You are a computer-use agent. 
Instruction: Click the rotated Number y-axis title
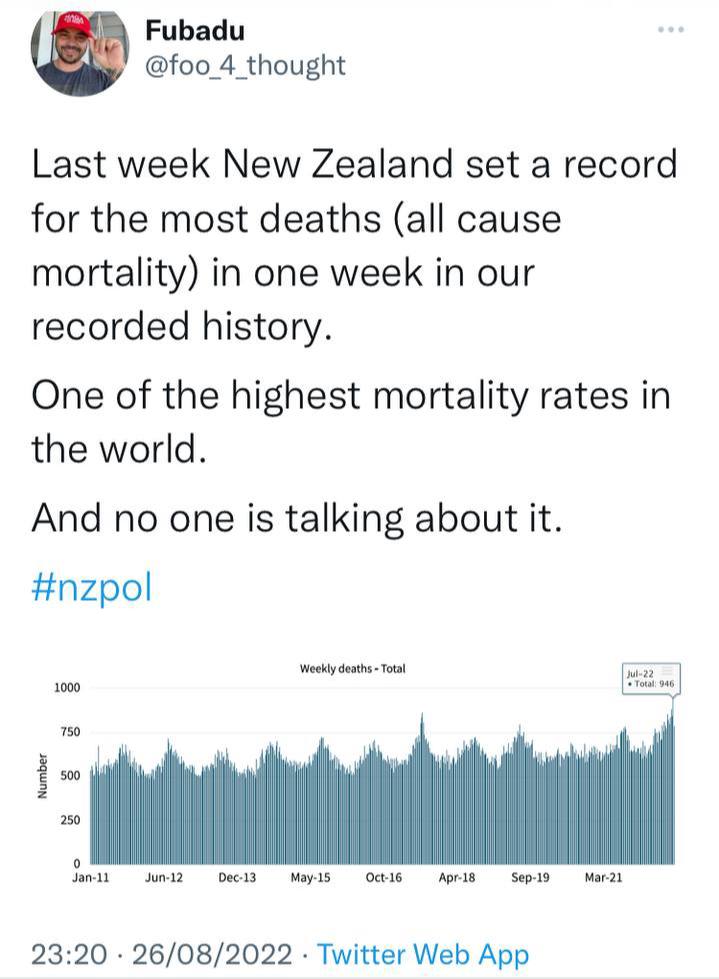pyautogui.click(x=42, y=776)
